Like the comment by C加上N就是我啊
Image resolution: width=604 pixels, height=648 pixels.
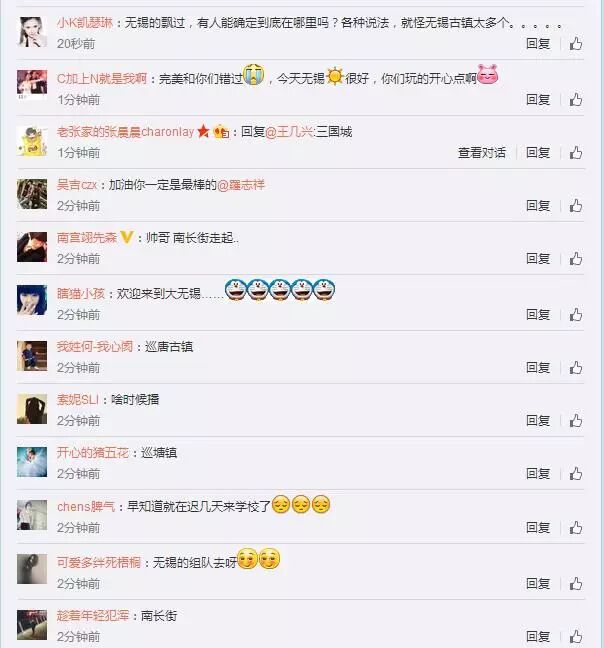pyautogui.click(x=576, y=100)
